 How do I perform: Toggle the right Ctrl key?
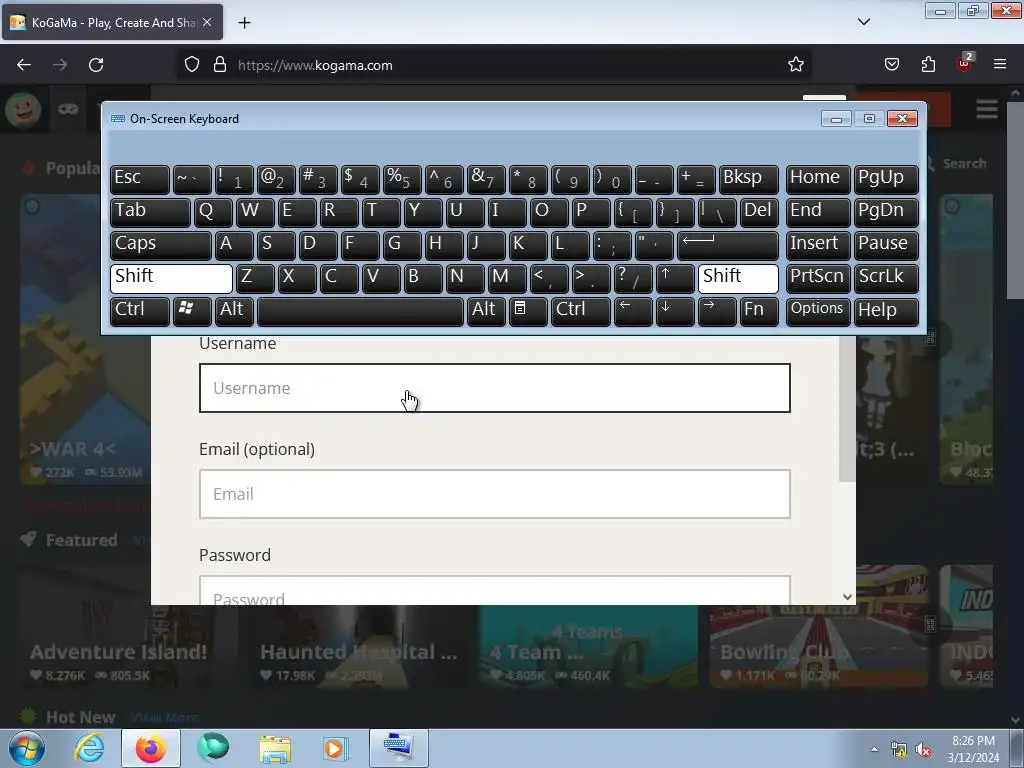coord(581,310)
